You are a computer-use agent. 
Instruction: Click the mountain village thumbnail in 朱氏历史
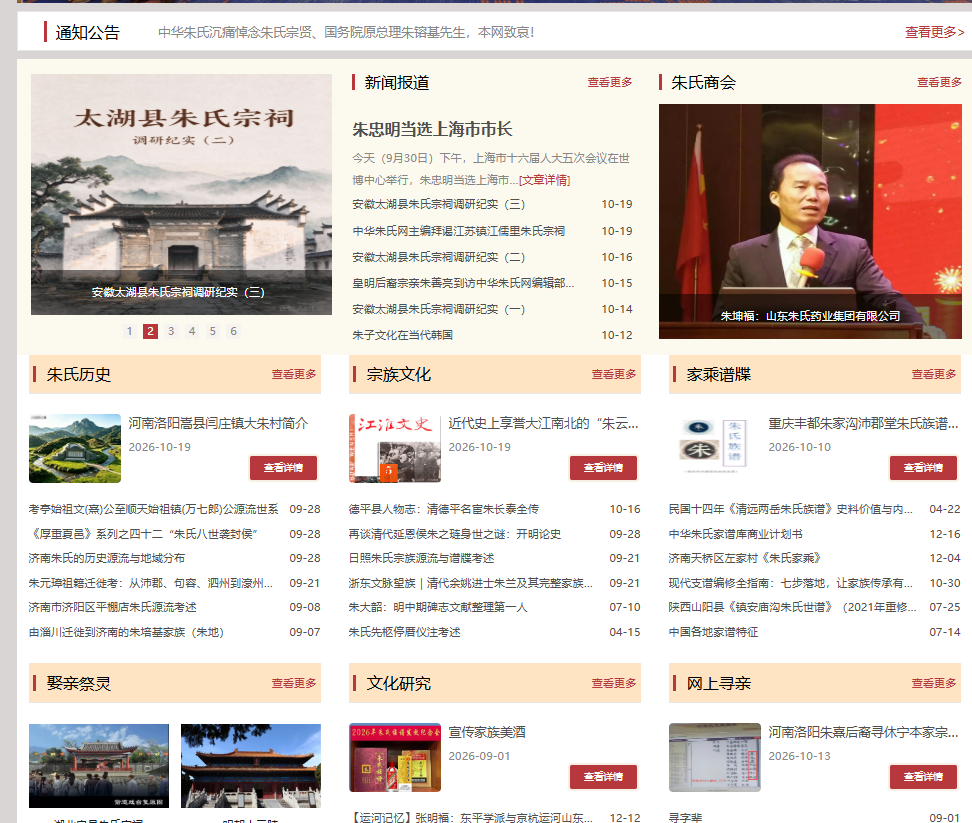coord(75,448)
